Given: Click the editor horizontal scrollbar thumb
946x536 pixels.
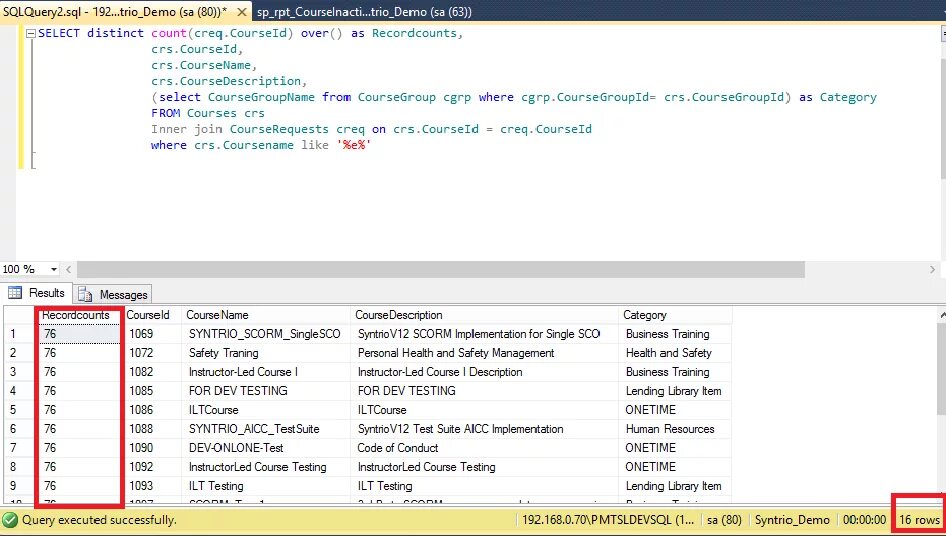Looking at the screenshot, I should [441, 269].
